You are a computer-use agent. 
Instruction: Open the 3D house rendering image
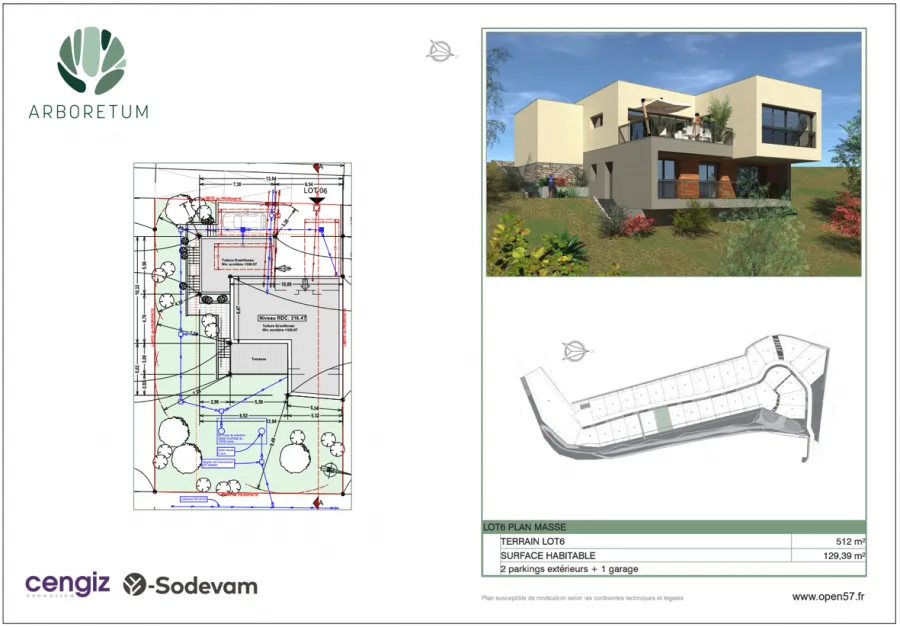point(673,154)
